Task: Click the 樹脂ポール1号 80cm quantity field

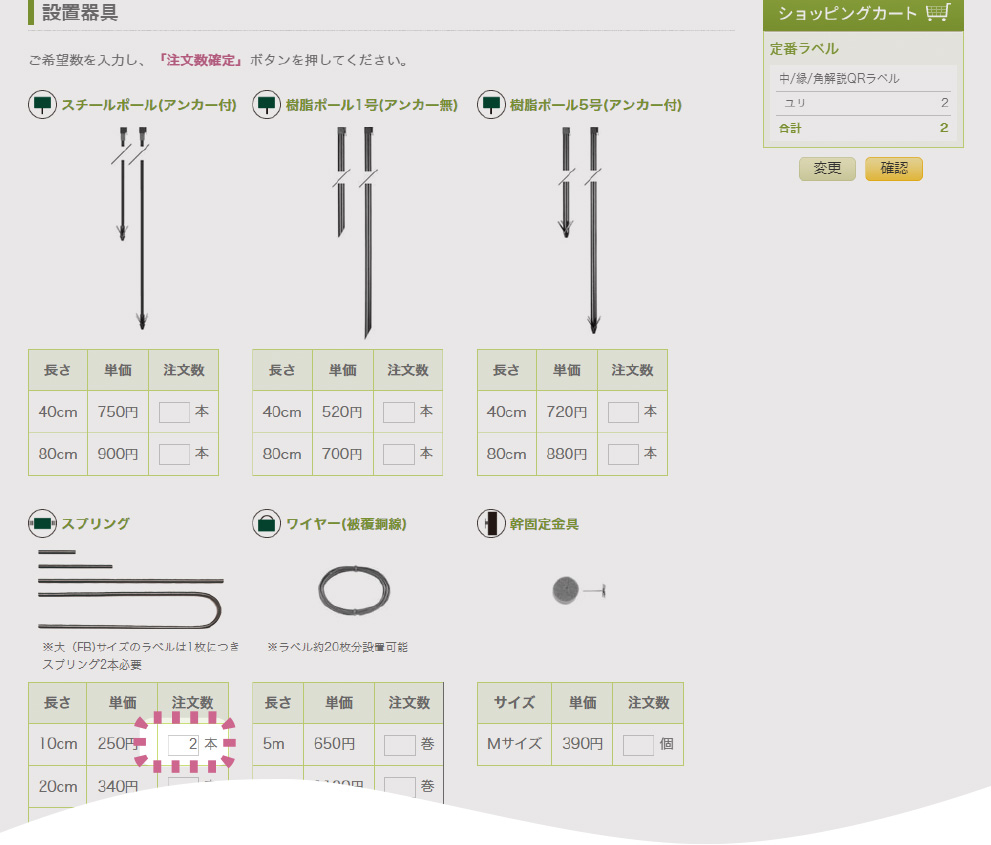Action: 399,453
